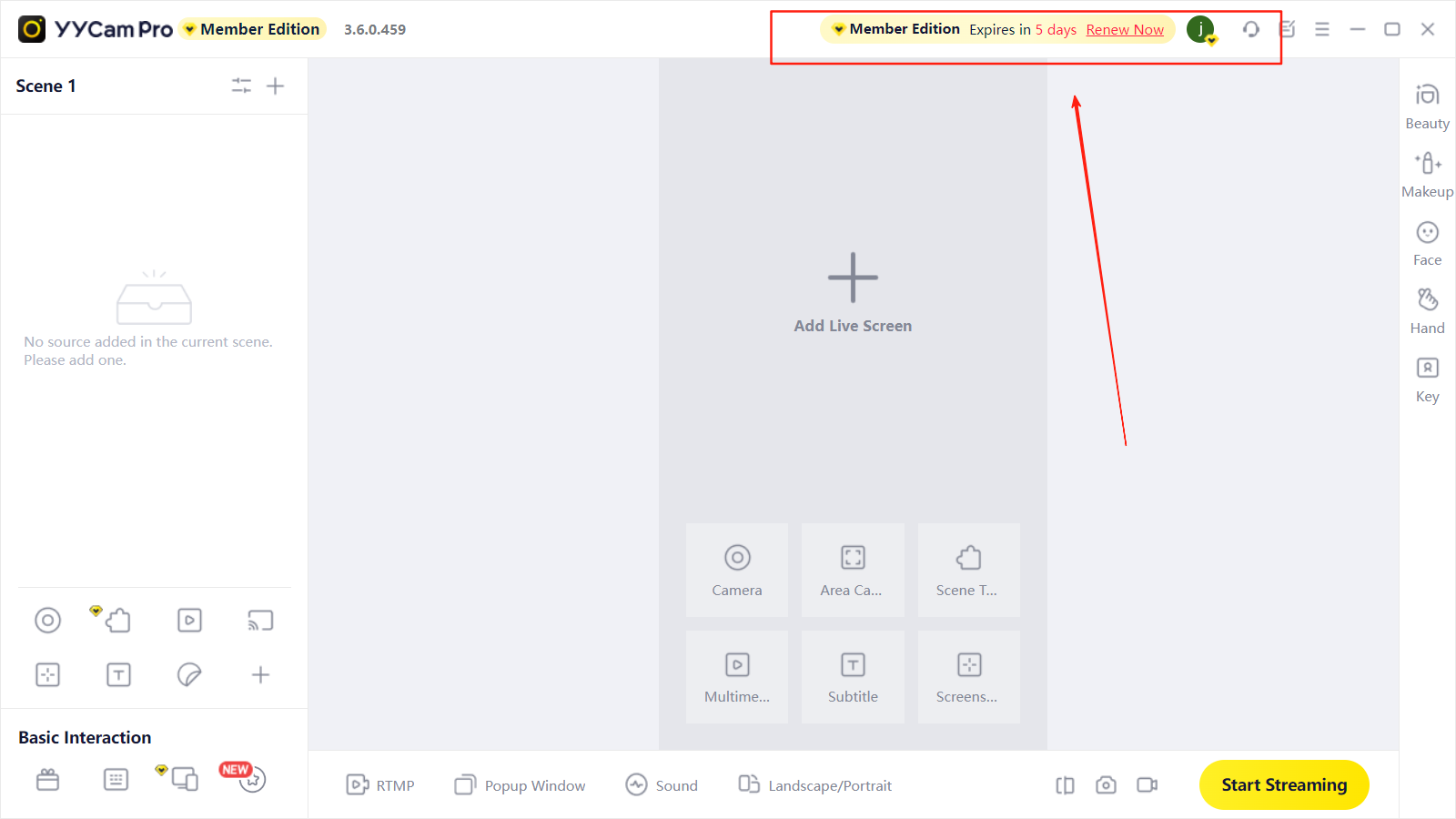
Task: Start recording with video camera icon
Action: coord(1147,785)
